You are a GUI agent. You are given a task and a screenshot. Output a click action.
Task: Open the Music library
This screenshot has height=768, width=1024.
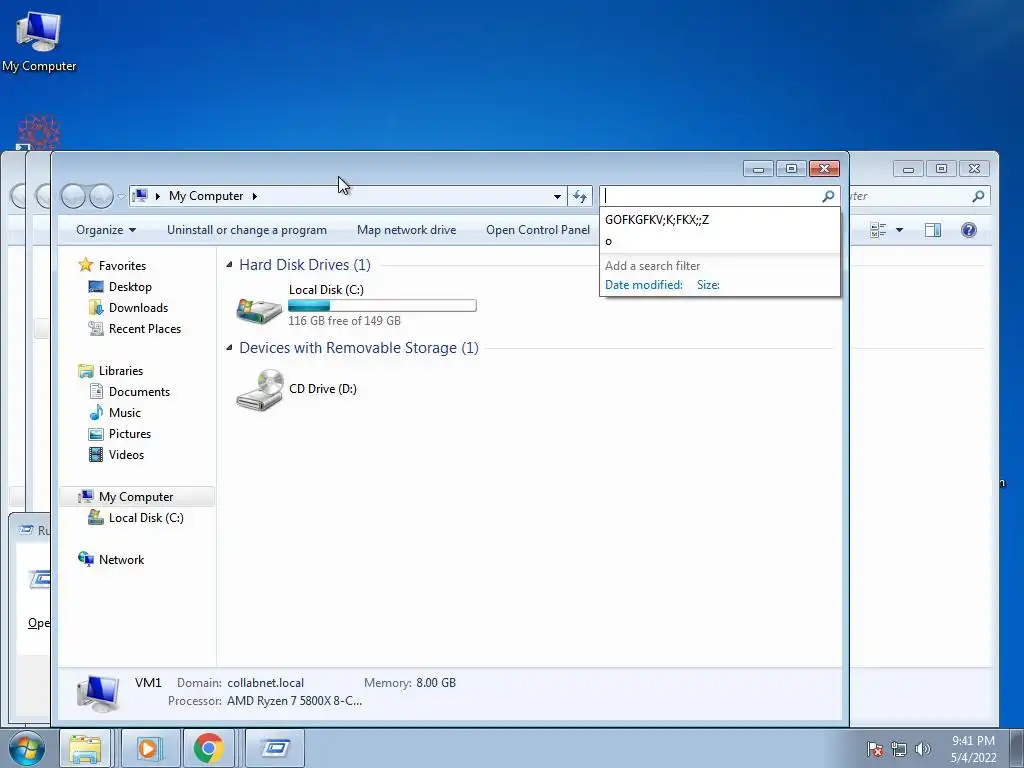point(124,412)
